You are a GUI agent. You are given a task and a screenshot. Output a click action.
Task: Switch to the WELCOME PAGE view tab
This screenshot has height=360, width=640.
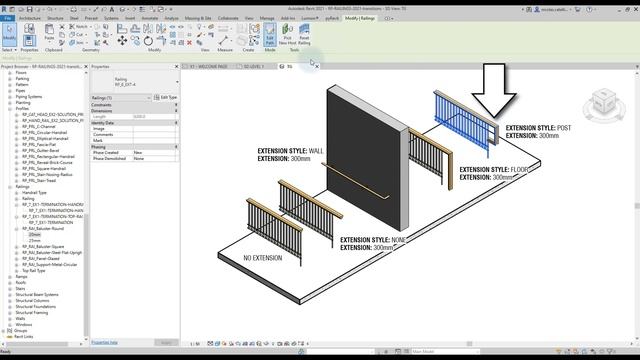pyautogui.click(x=208, y=66)
